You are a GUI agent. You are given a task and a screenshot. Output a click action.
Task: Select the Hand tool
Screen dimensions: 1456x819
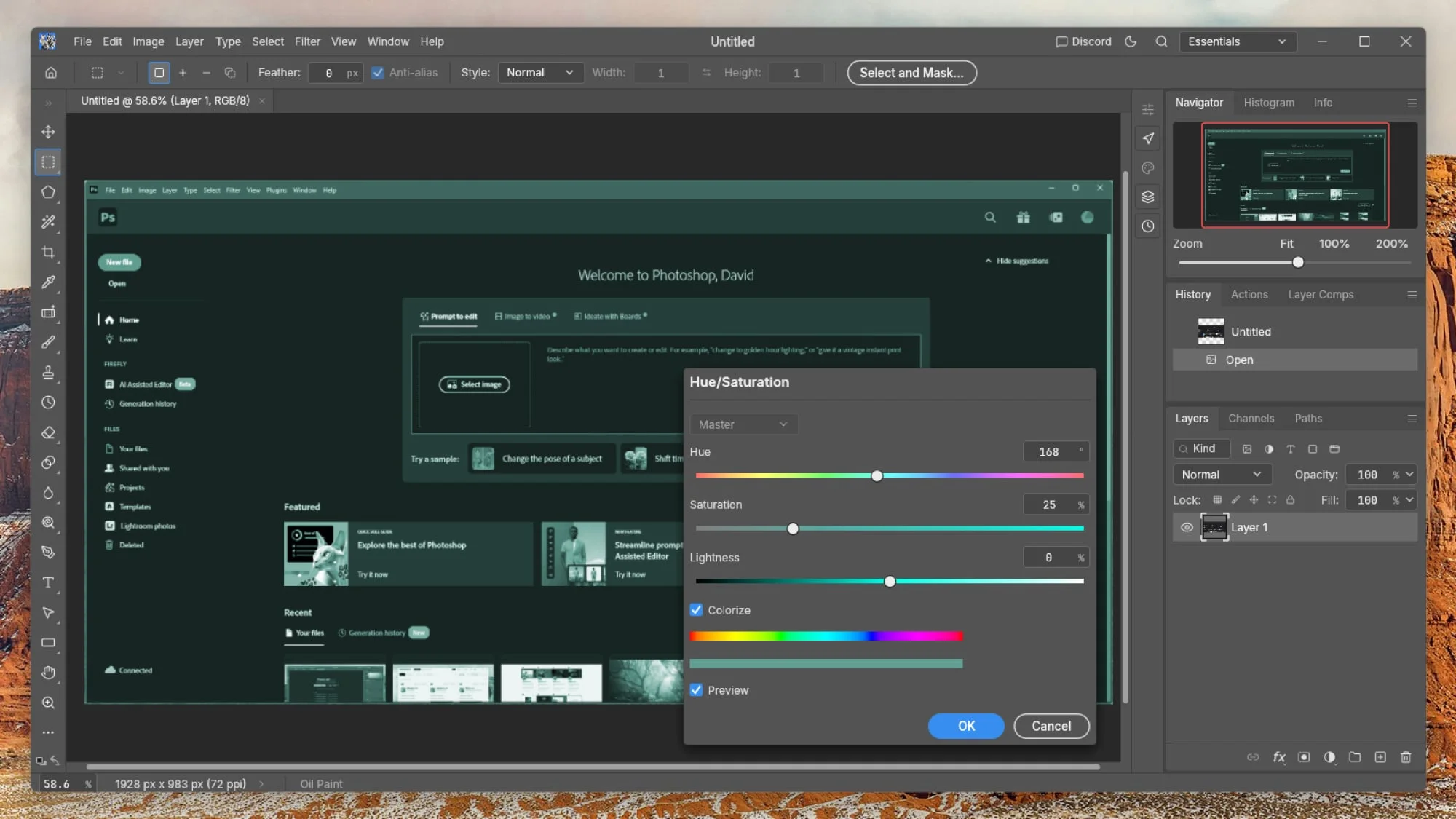[48, 673]
